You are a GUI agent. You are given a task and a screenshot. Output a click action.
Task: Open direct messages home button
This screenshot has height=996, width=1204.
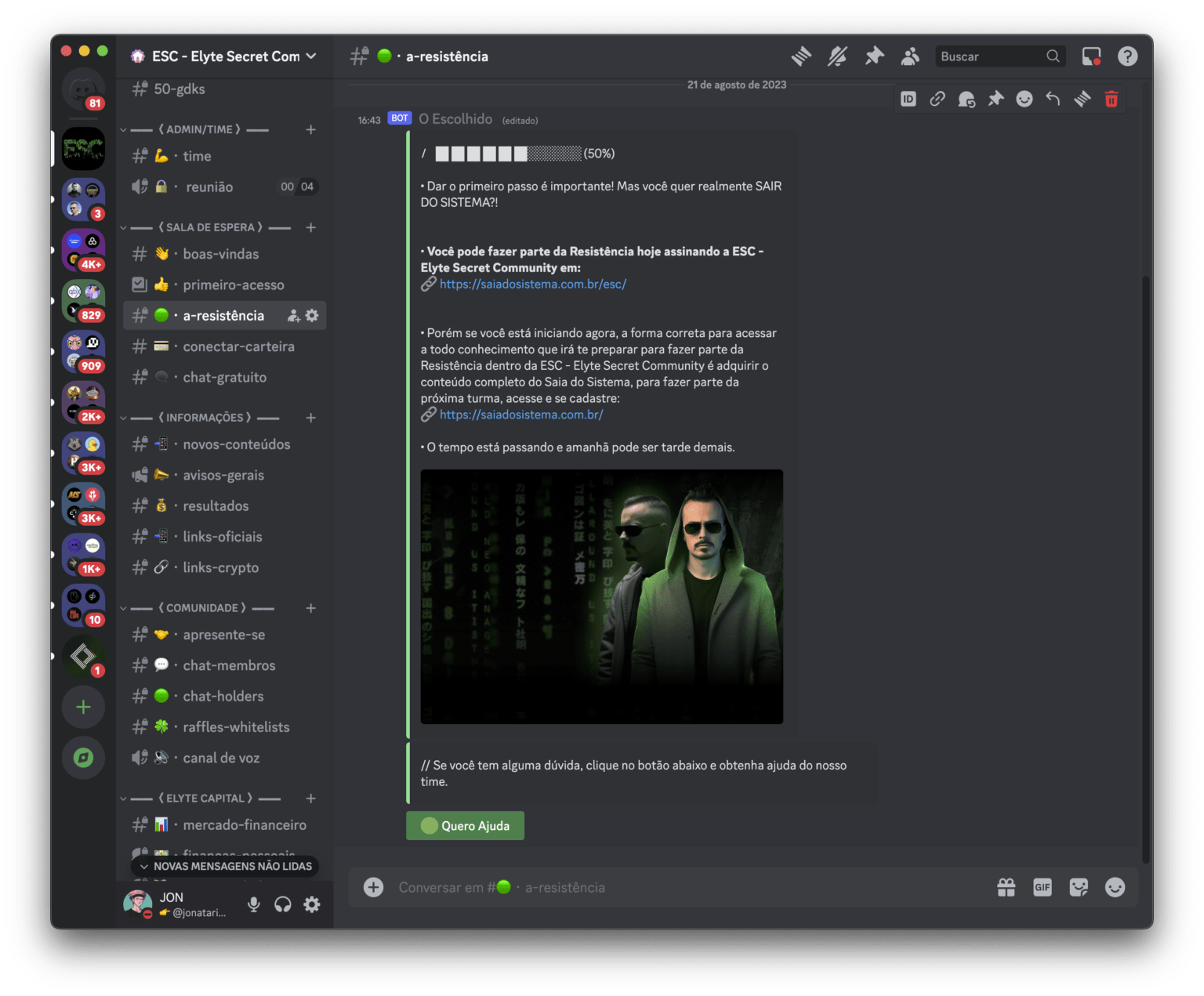(83, 89)
